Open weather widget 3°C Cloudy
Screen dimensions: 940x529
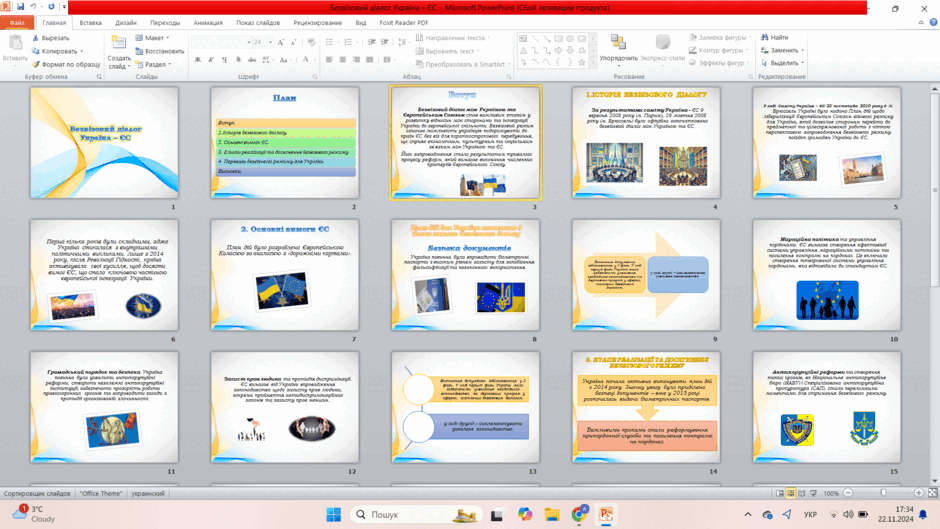[x=33, y=514]
